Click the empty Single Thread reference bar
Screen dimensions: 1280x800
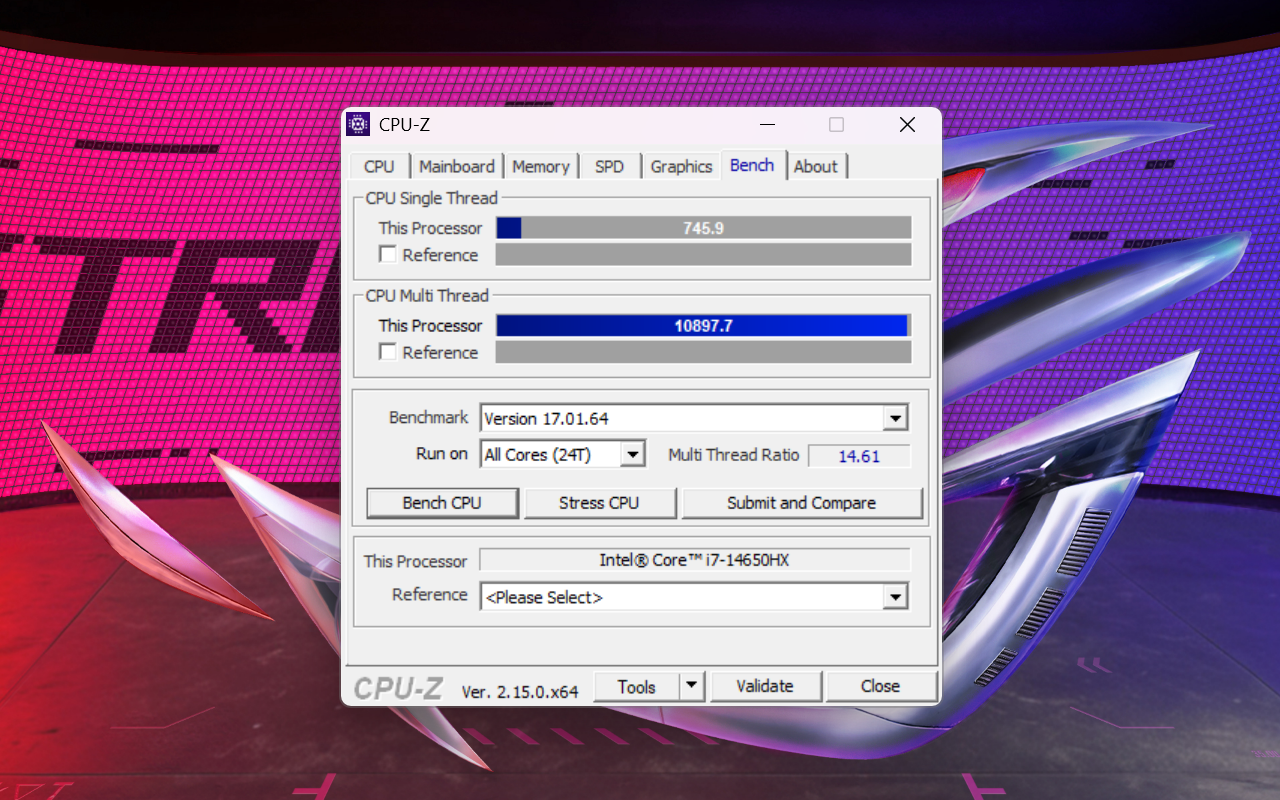coord(704,255)
